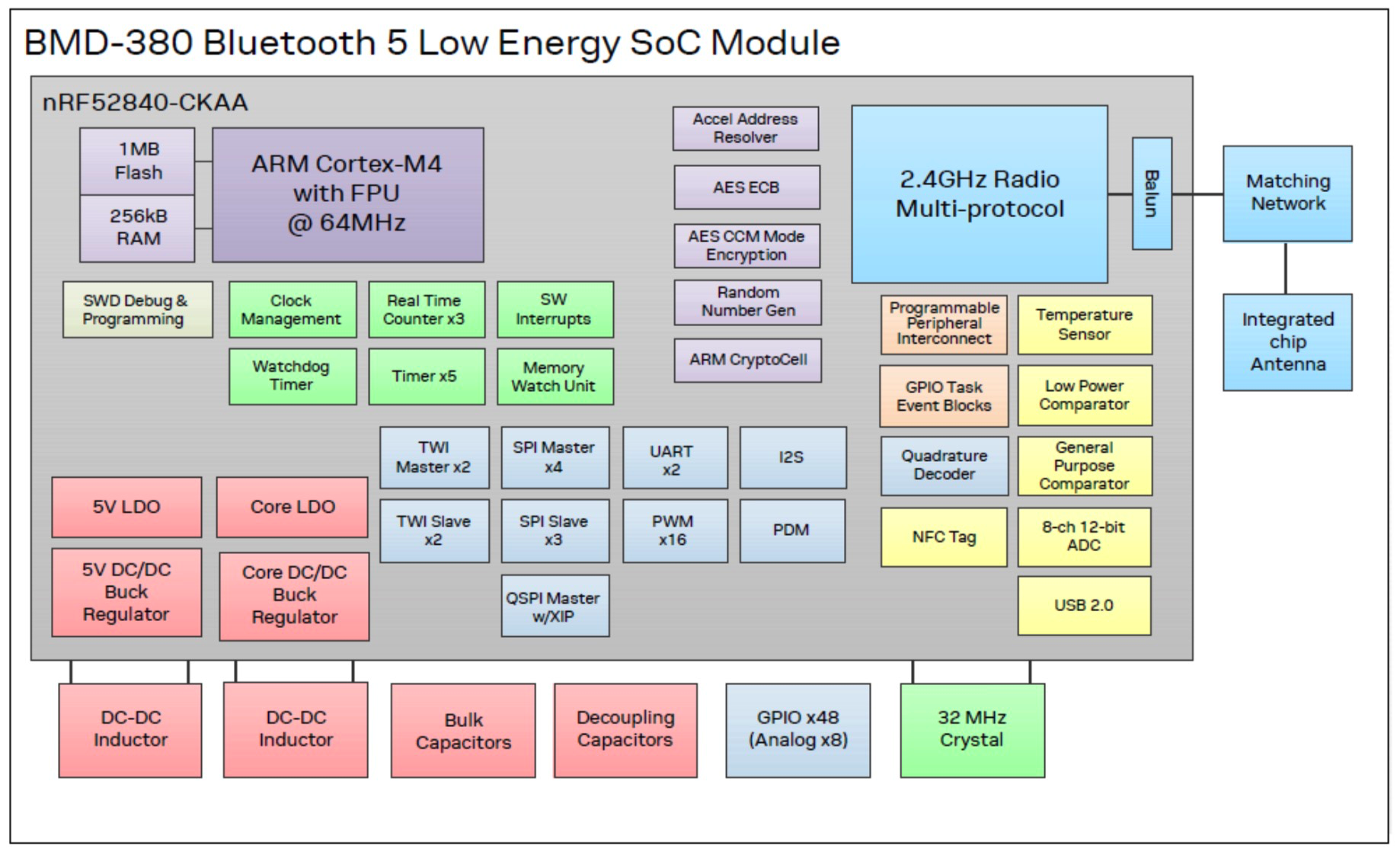The image size is (1400, 852).
Task: Select the Decoupling Capacitors block
Action: 625,729
